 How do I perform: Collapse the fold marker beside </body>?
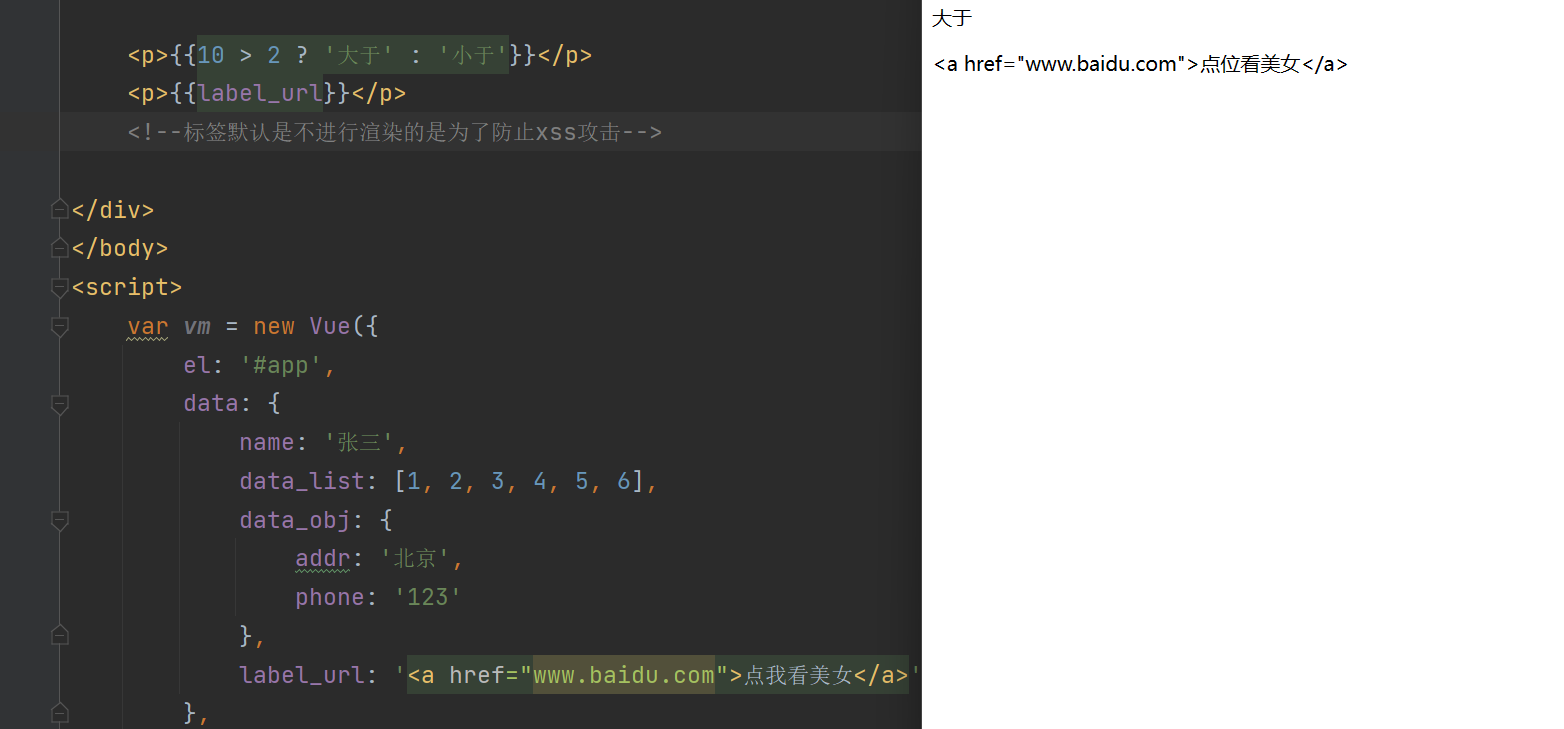coord(60,248)
